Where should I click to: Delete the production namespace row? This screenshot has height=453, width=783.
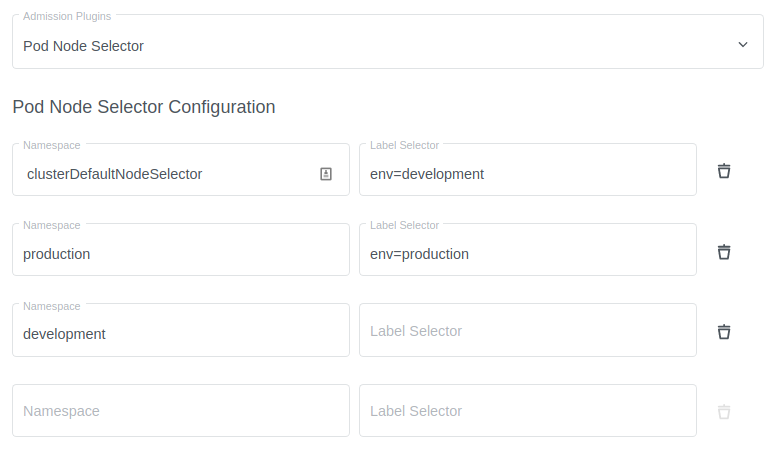coord(724,251)
